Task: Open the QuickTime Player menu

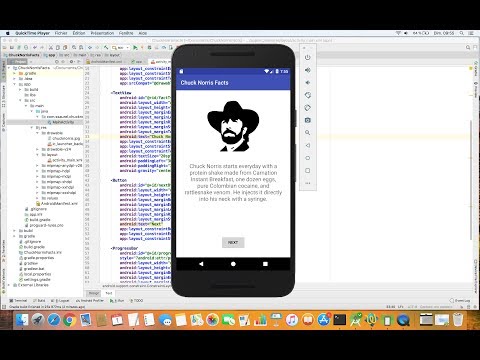Action: [32, 33]
